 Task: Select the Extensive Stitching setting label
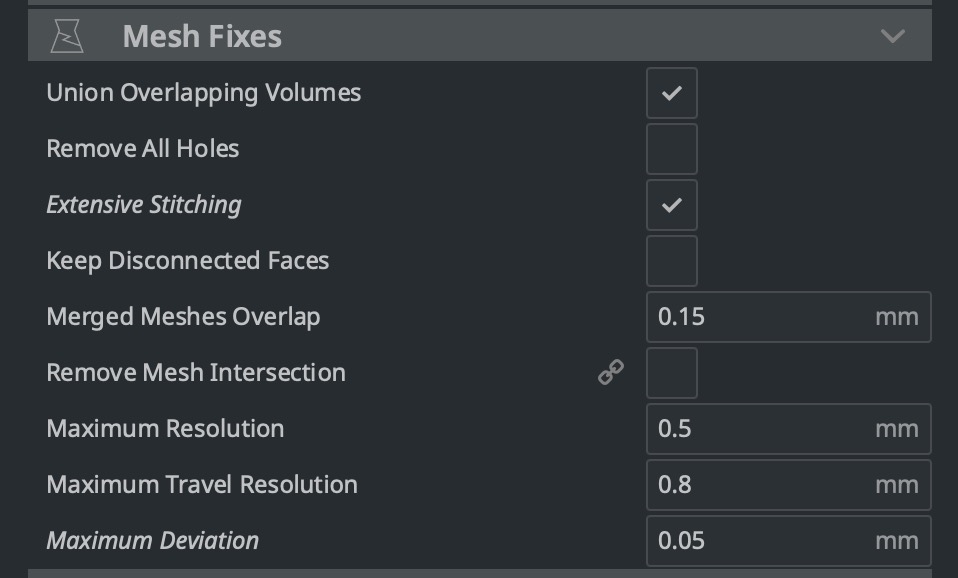click(x=144, y=205)
